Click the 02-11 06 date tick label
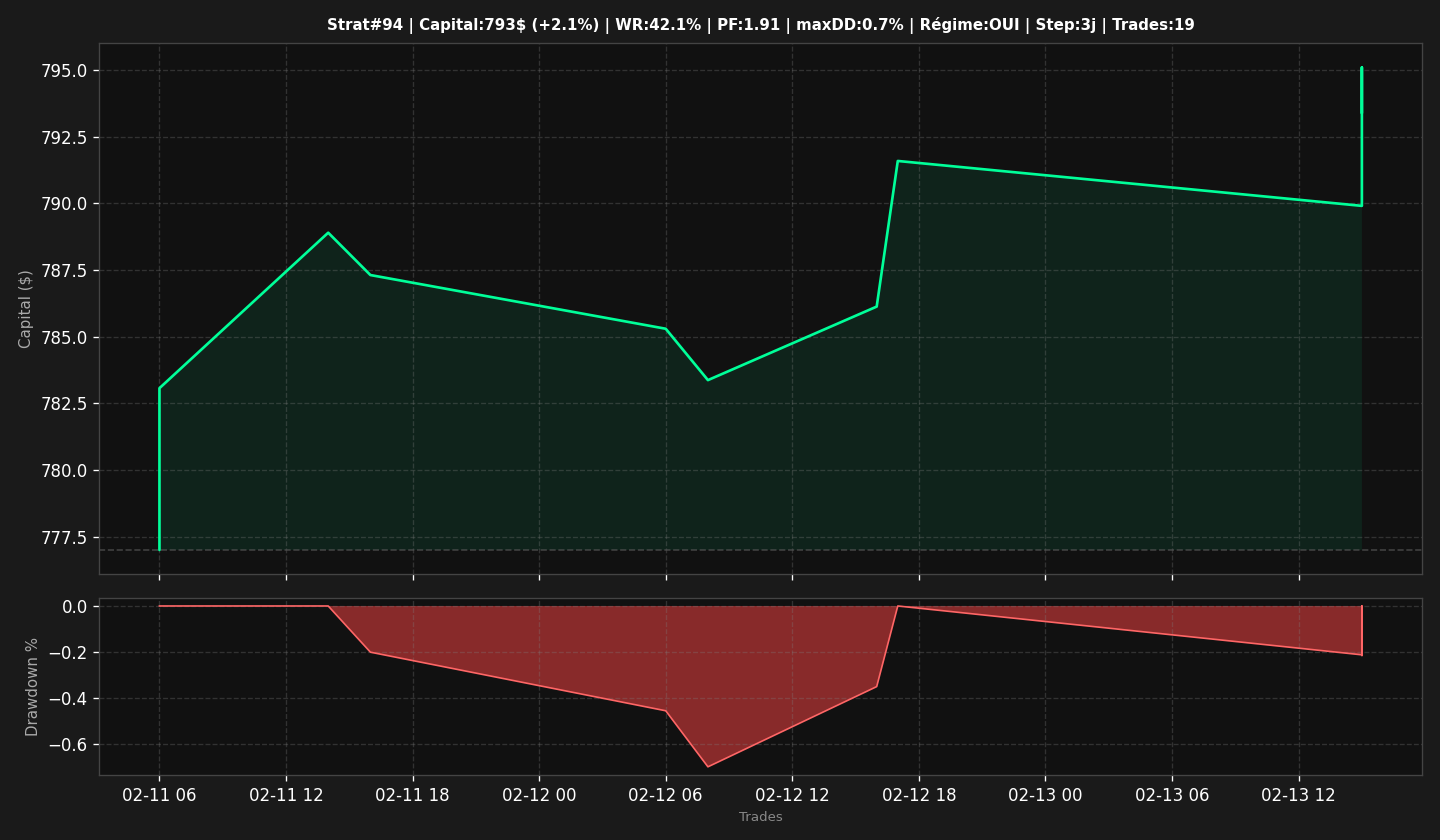The width and height of the screenshot is (1440, 840). coord(159,796)
